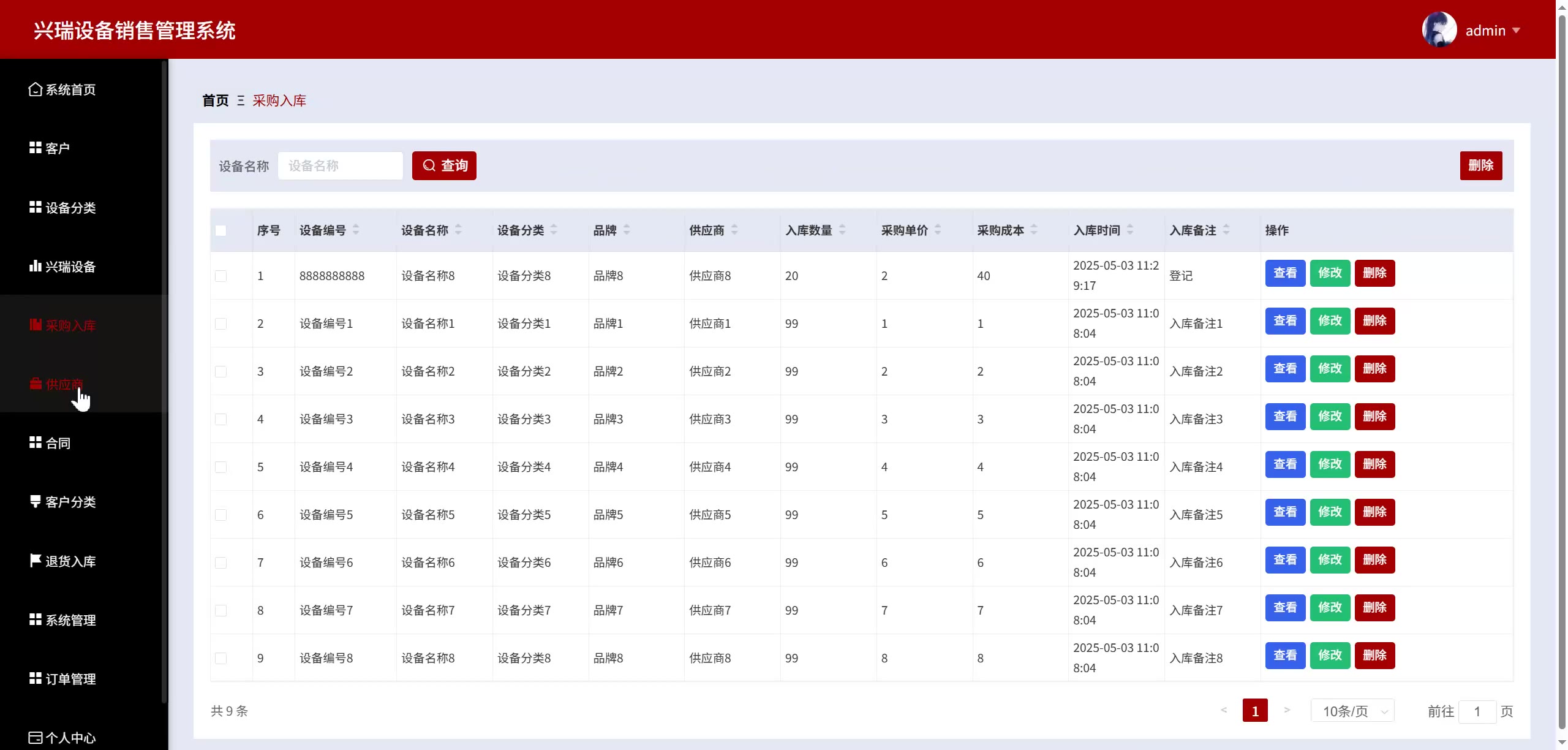Click the briefcase icon next to 供应商
The width and height of the screenshot is (1568, 750).
pos(36,384)
